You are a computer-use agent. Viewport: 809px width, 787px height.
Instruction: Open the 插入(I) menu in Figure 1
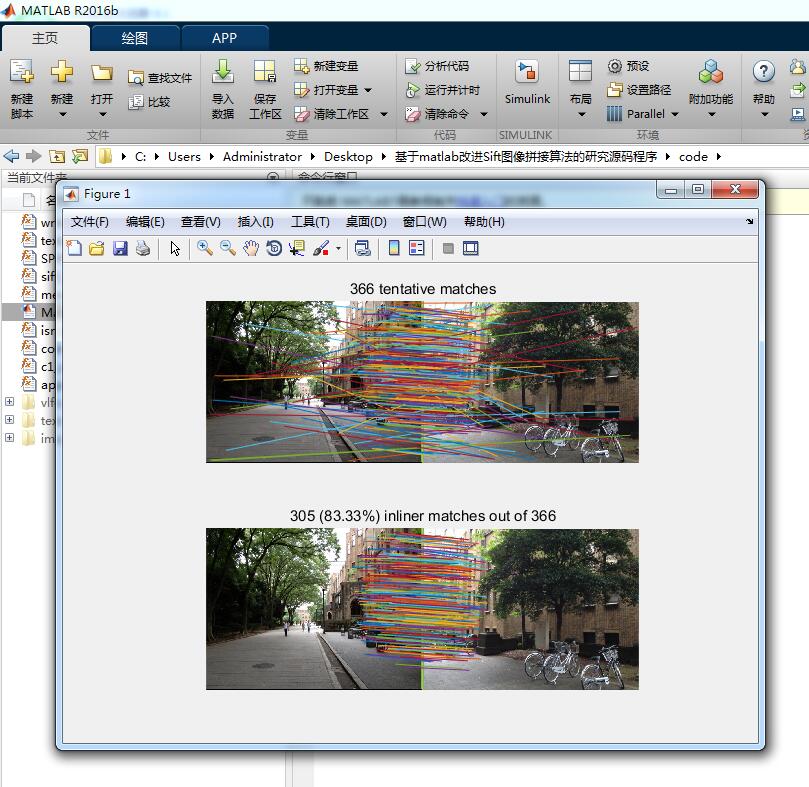[x=255, y=222]
